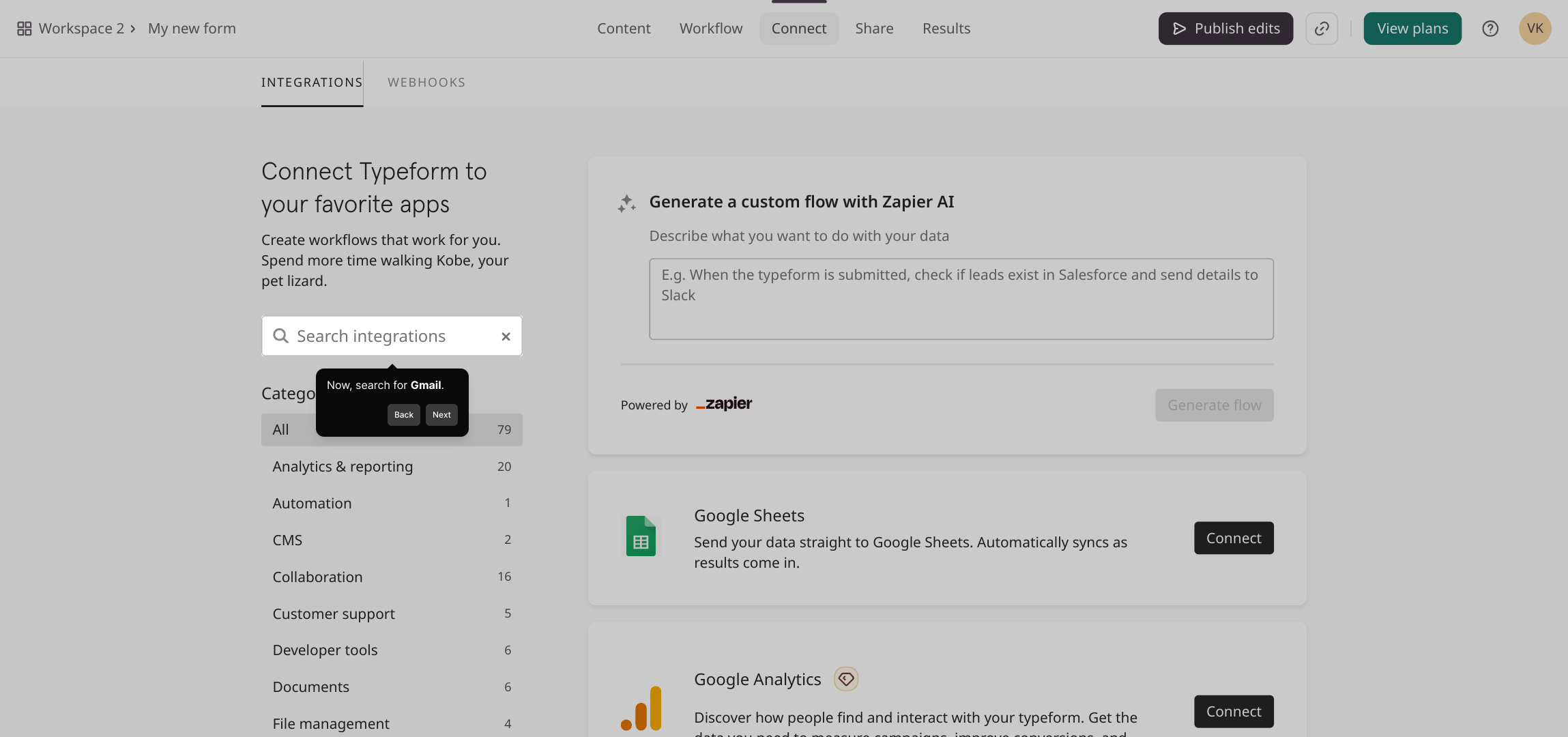Image resolution: width=1568 pixels, height=737 pixels.
Task: Clear the search with the X icon
Action: coord(506,336)
